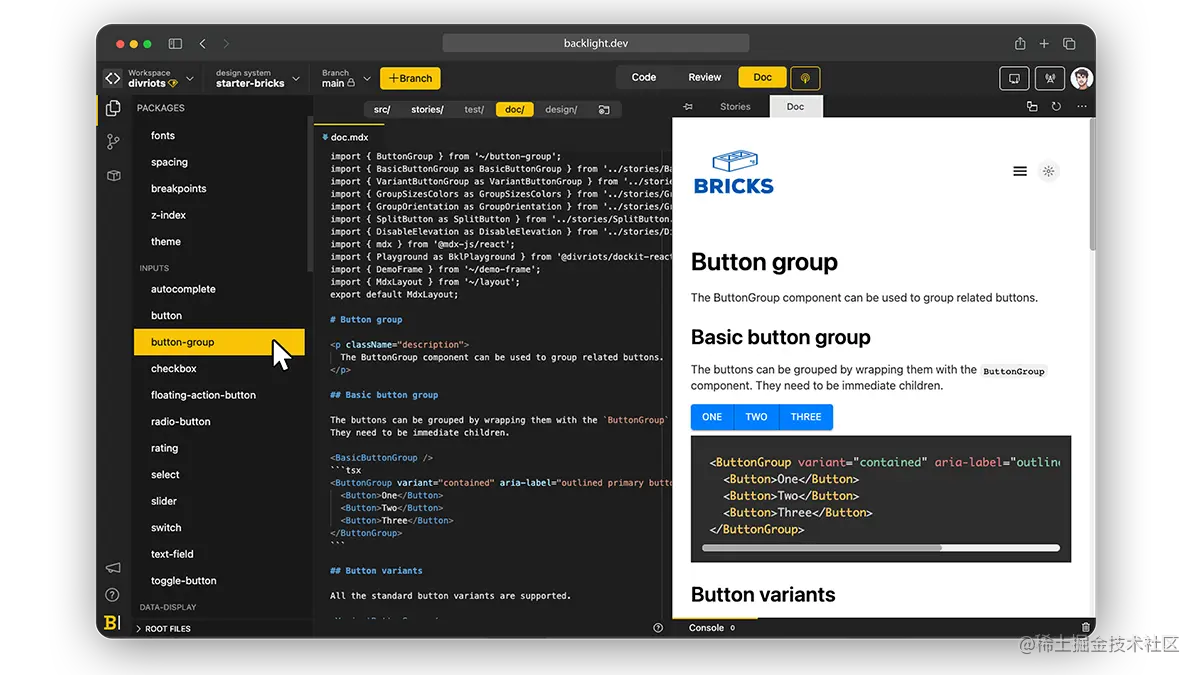Image resolution: width=1200 pixels, height=675 pixels.
Task: Open the button package in the sidebar
Action: click(x=166, y=315)
